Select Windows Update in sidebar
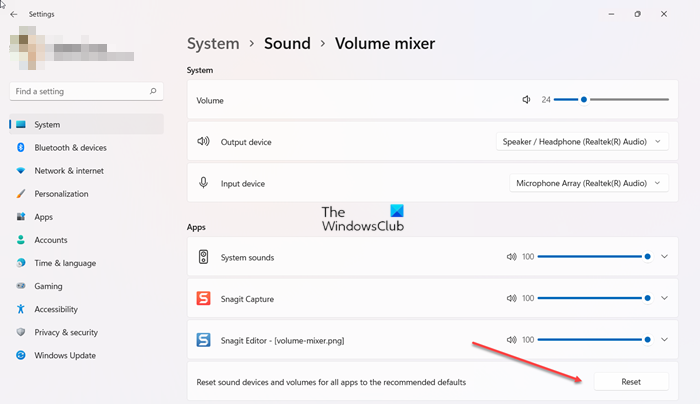The height and width of the screenshot is (404, 700). (65, 355)
